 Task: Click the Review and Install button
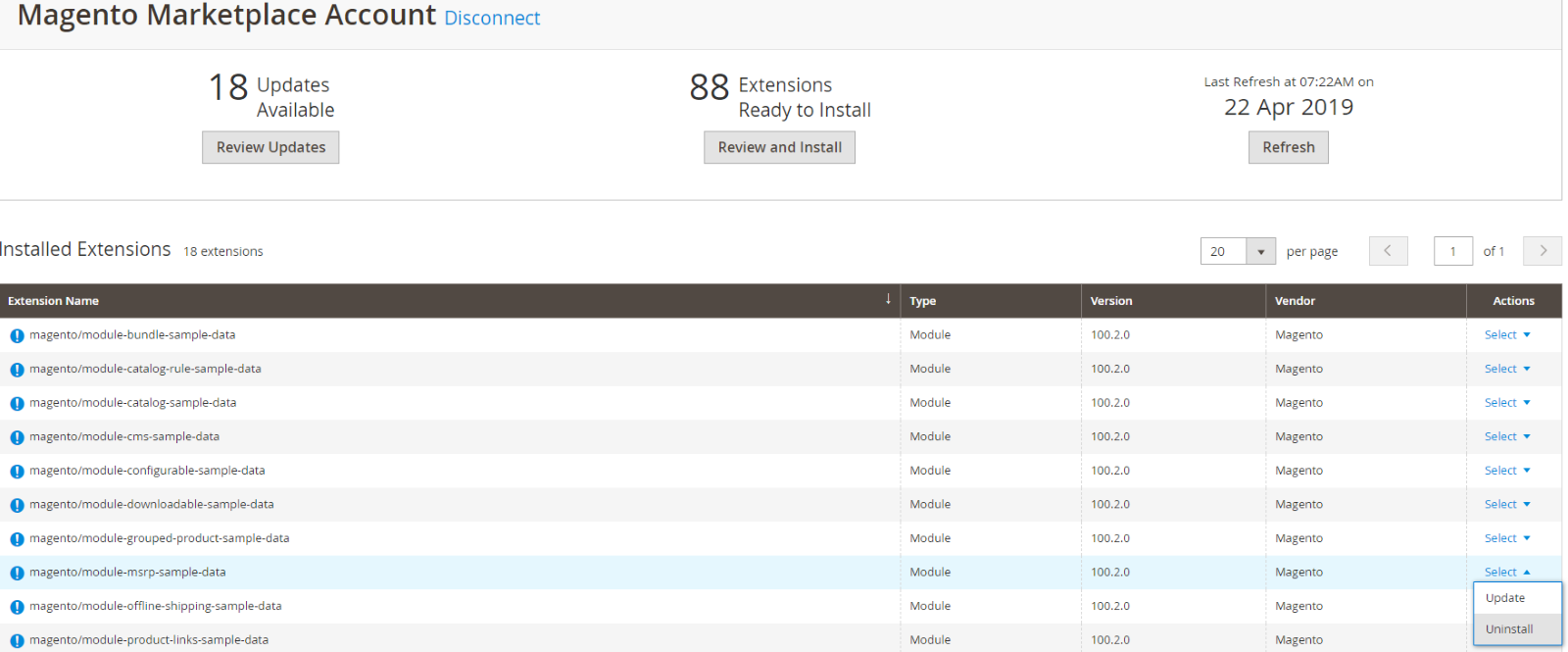point(779,147)
